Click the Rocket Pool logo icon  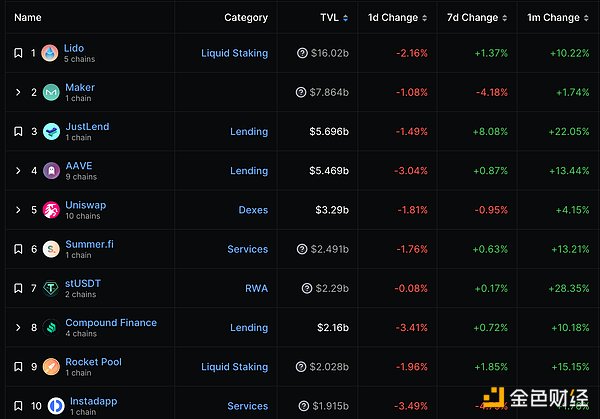pos(51,367)
